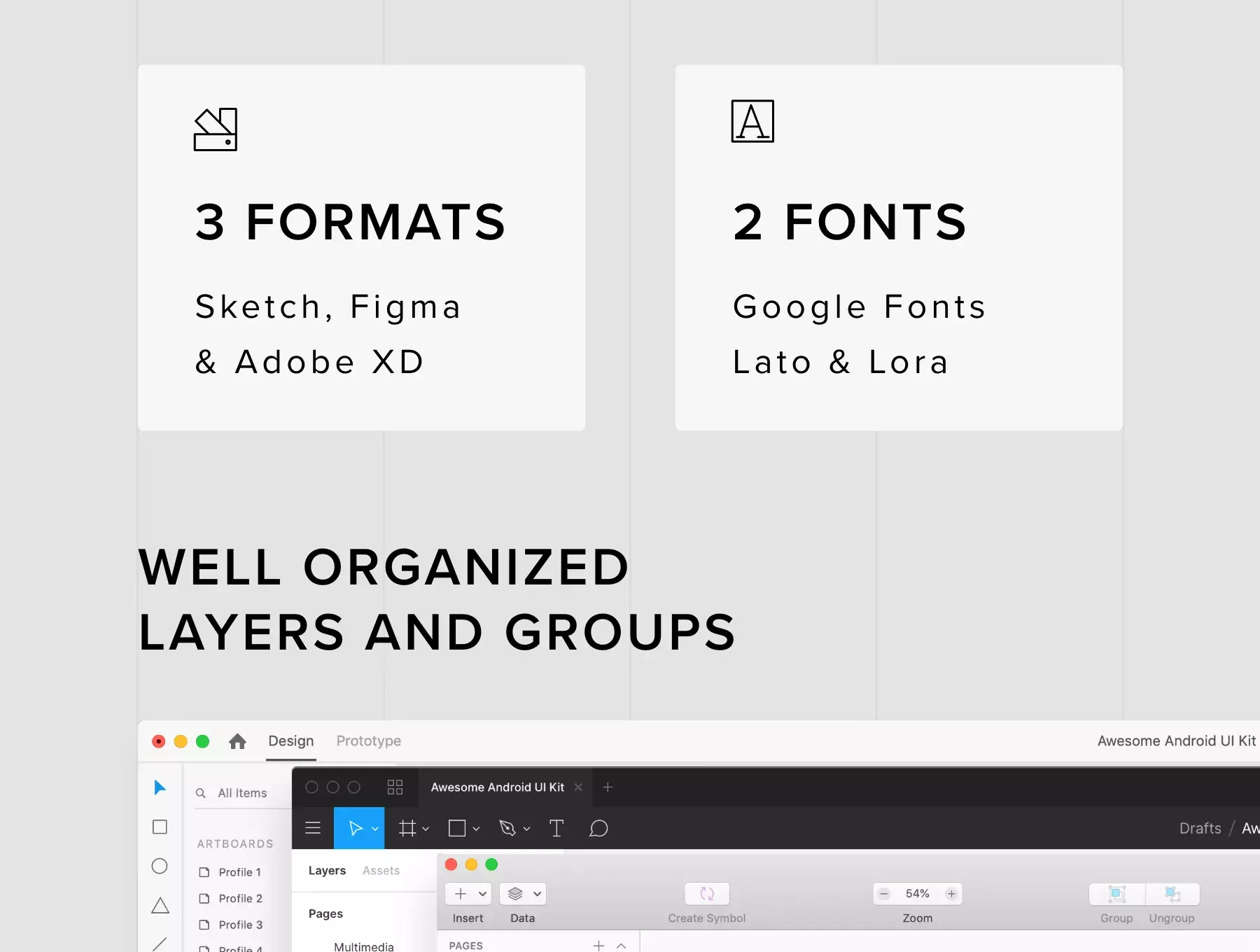Select the Figma Text tool
This screenshot has height=952, width=1260.
click(x=556, y=828)
